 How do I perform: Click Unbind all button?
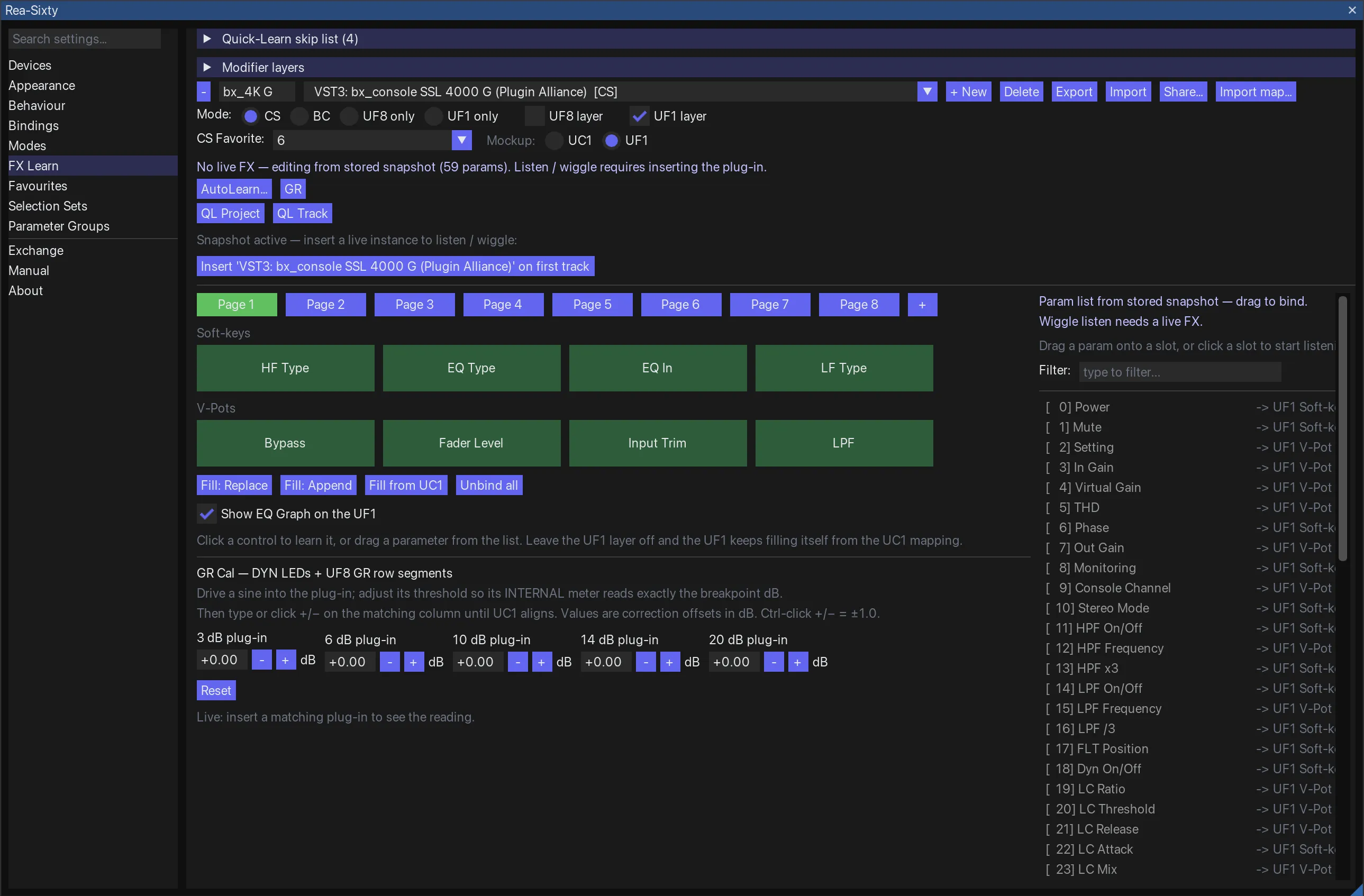pyautogui.click(x=489, y=484)
